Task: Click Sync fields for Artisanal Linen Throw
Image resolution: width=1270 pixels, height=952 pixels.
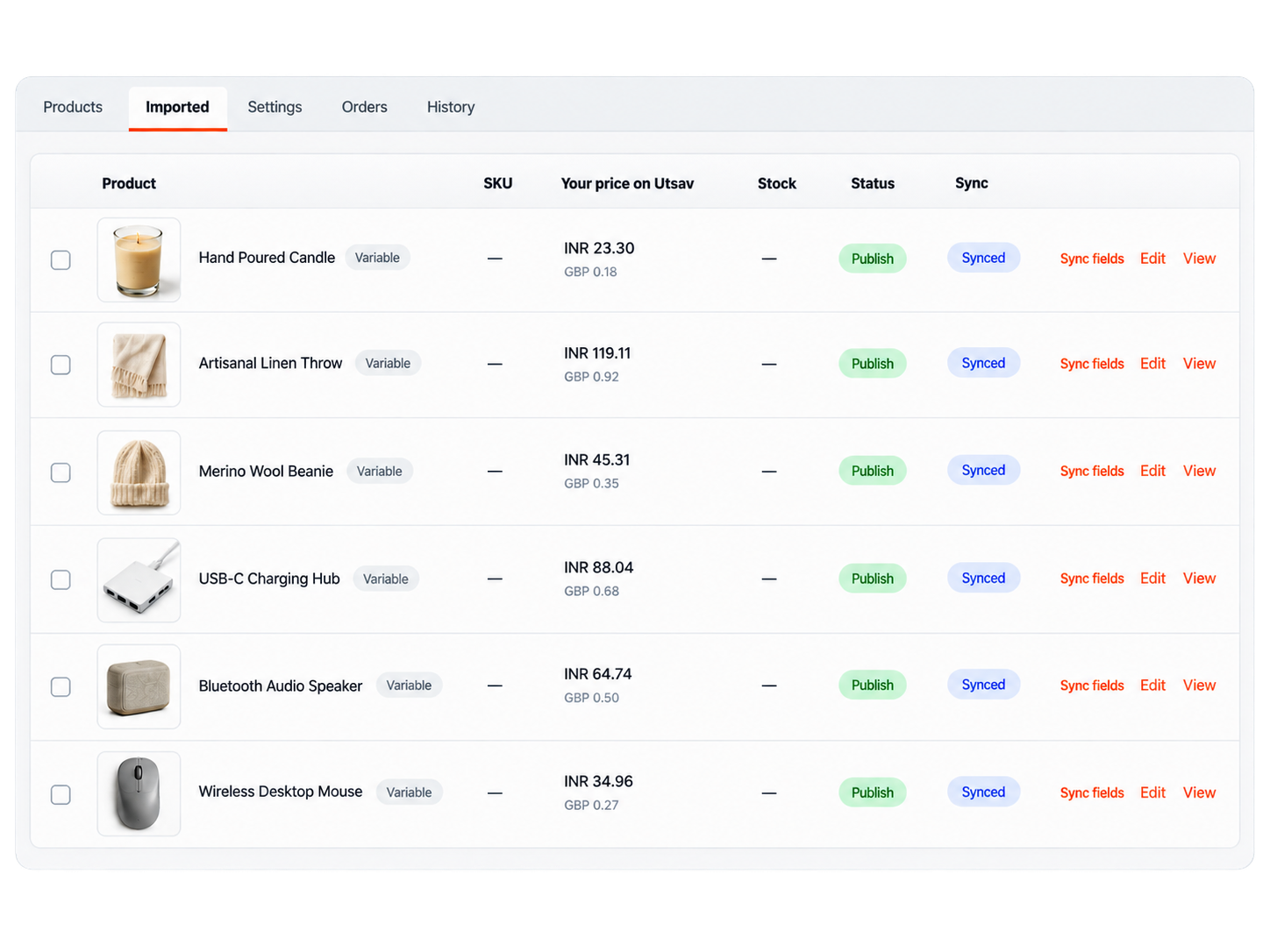Action: (1092, 364)
